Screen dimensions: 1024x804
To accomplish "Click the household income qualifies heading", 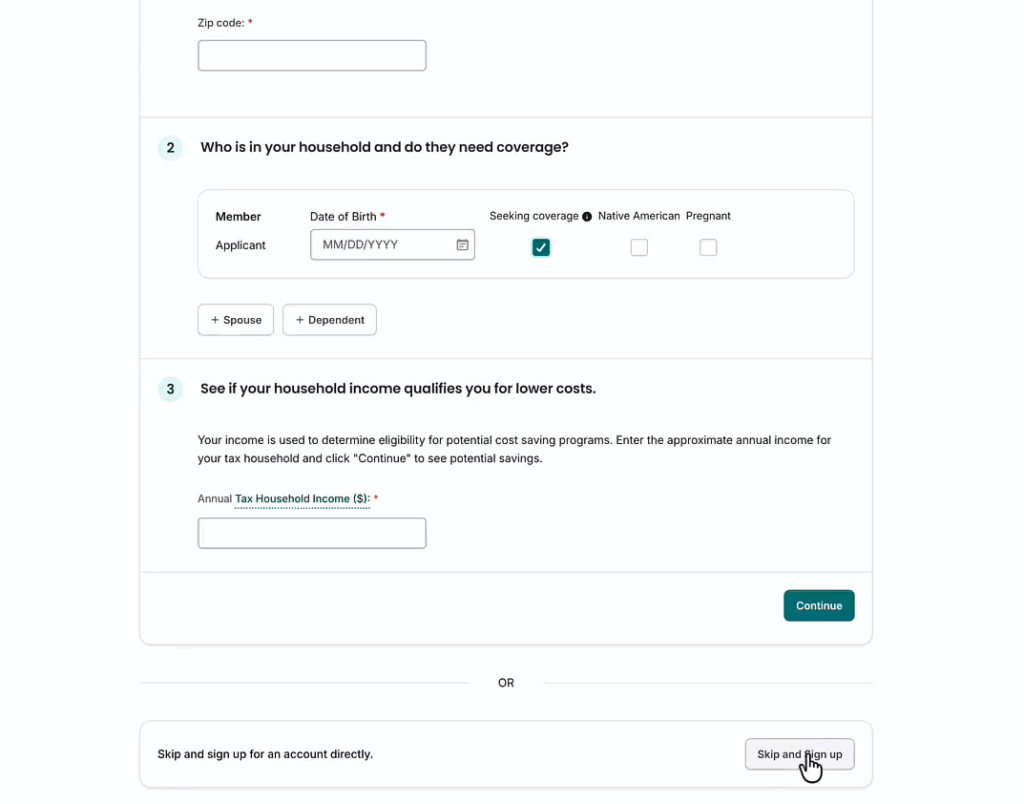I will tap(397, 388).
